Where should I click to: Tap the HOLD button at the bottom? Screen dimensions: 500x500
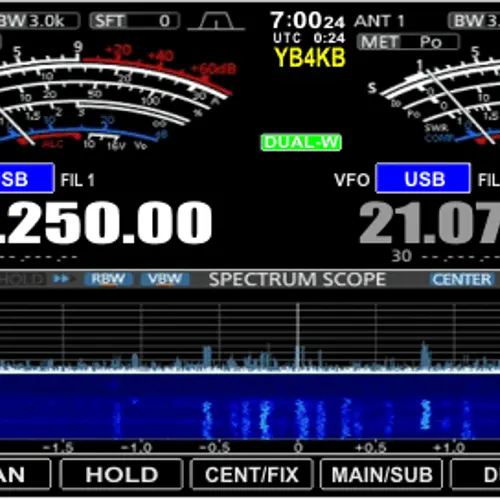(122, 474)
